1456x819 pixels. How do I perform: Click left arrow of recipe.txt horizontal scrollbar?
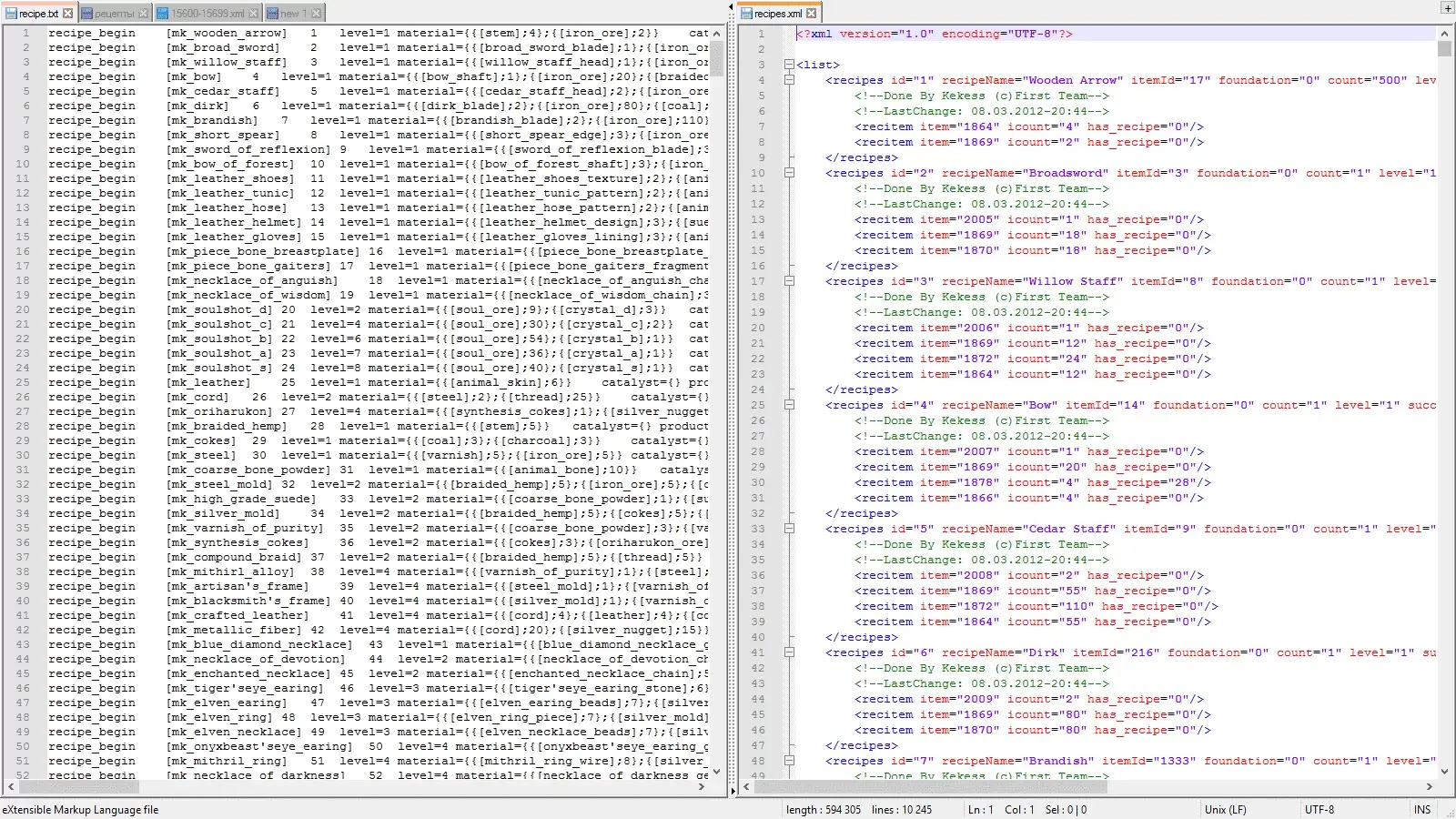pyautogui.click(x=11, y=786)
